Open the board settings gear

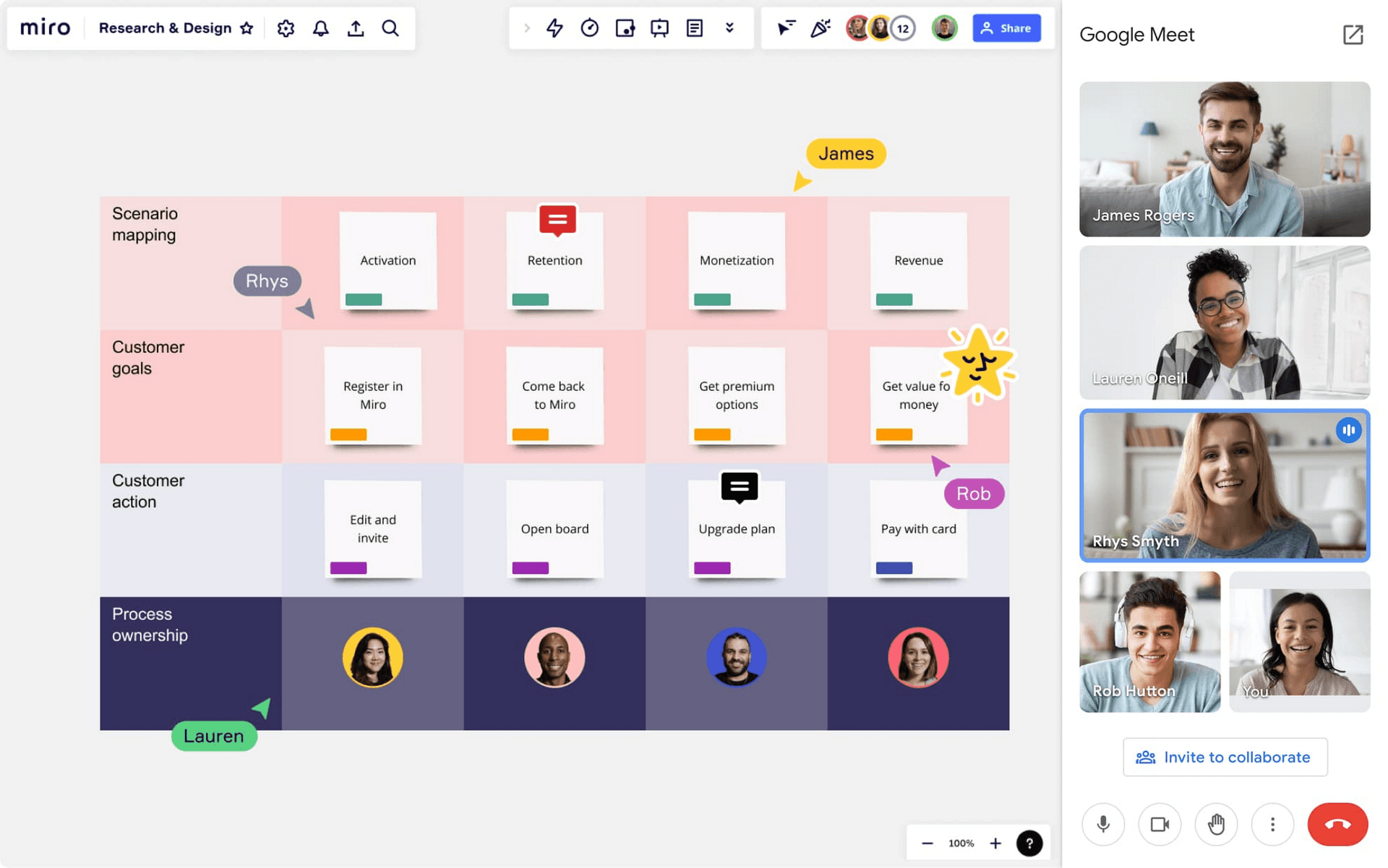(x=286, y=28)
